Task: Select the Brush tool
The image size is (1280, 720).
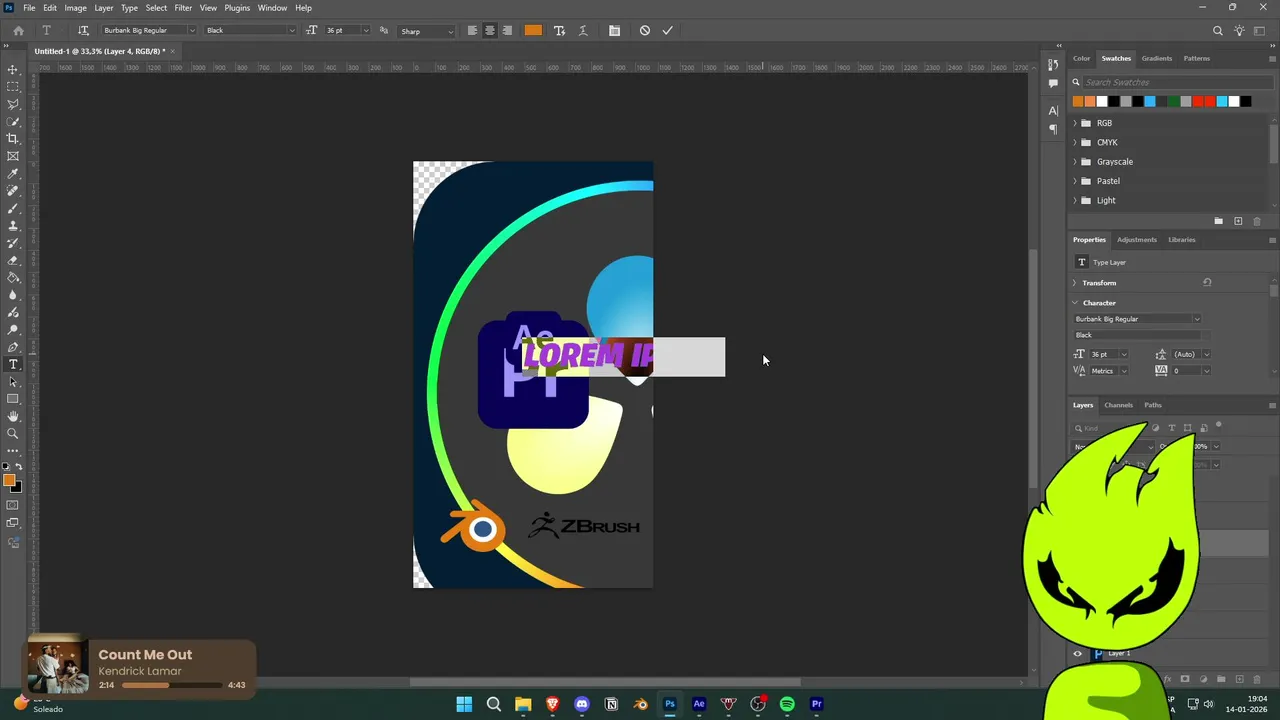Action: tap(13, 209)
